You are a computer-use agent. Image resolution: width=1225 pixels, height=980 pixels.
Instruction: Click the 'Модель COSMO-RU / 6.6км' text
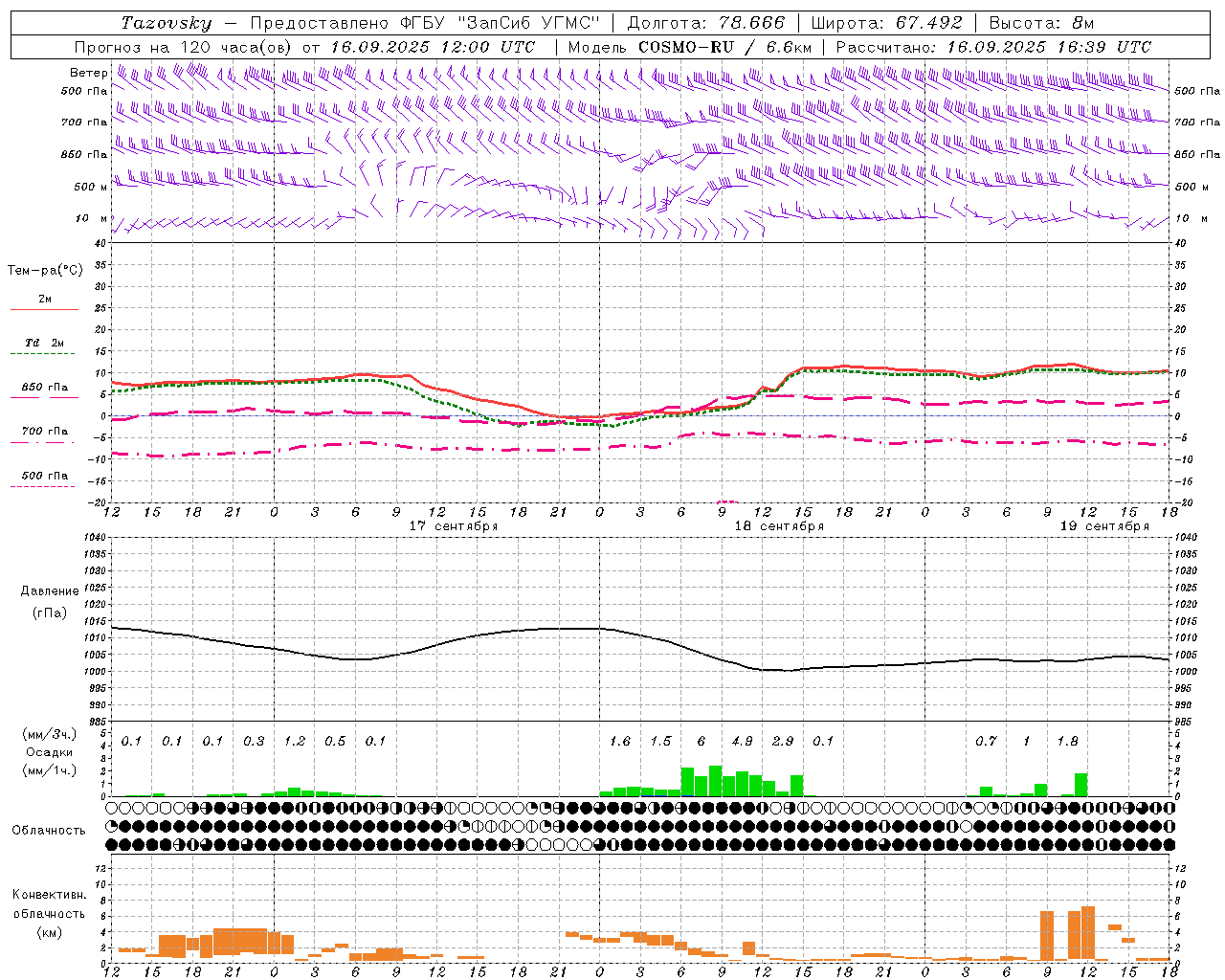690,47
